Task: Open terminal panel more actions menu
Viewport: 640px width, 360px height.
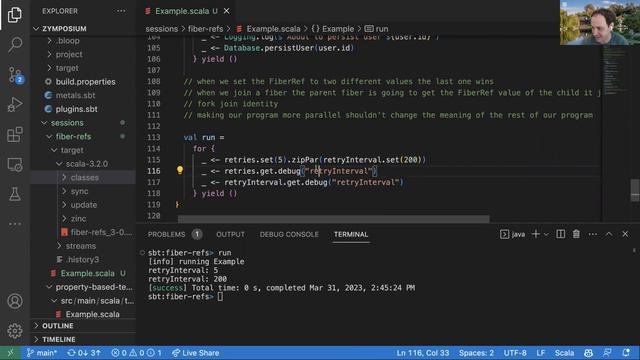Action: (x=593, y=234)
